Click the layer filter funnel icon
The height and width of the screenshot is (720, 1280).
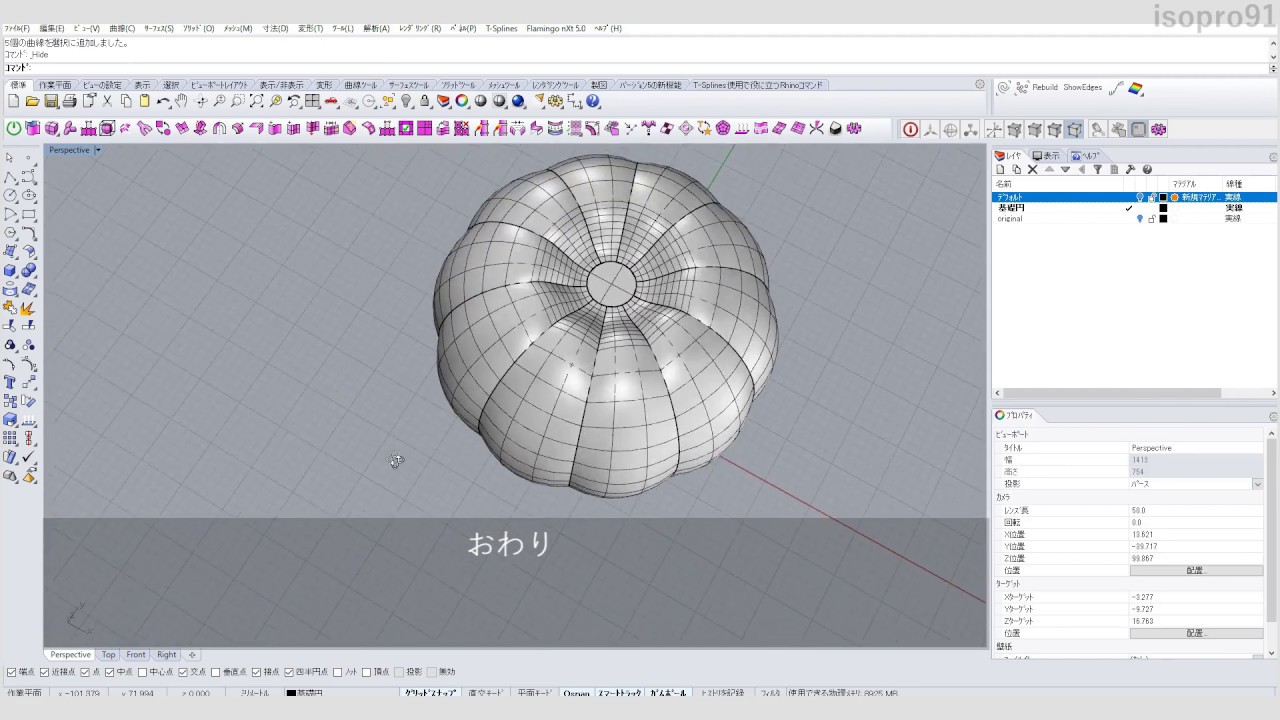(x=1098, y=170)
